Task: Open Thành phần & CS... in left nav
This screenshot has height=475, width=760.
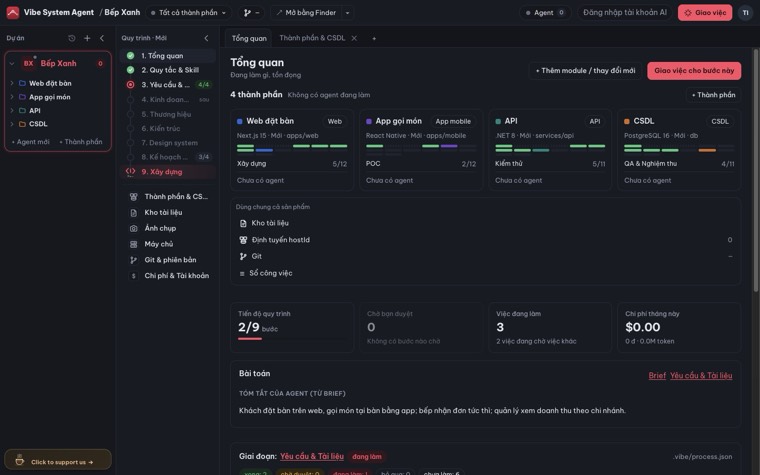Action: tap(169, 196)
